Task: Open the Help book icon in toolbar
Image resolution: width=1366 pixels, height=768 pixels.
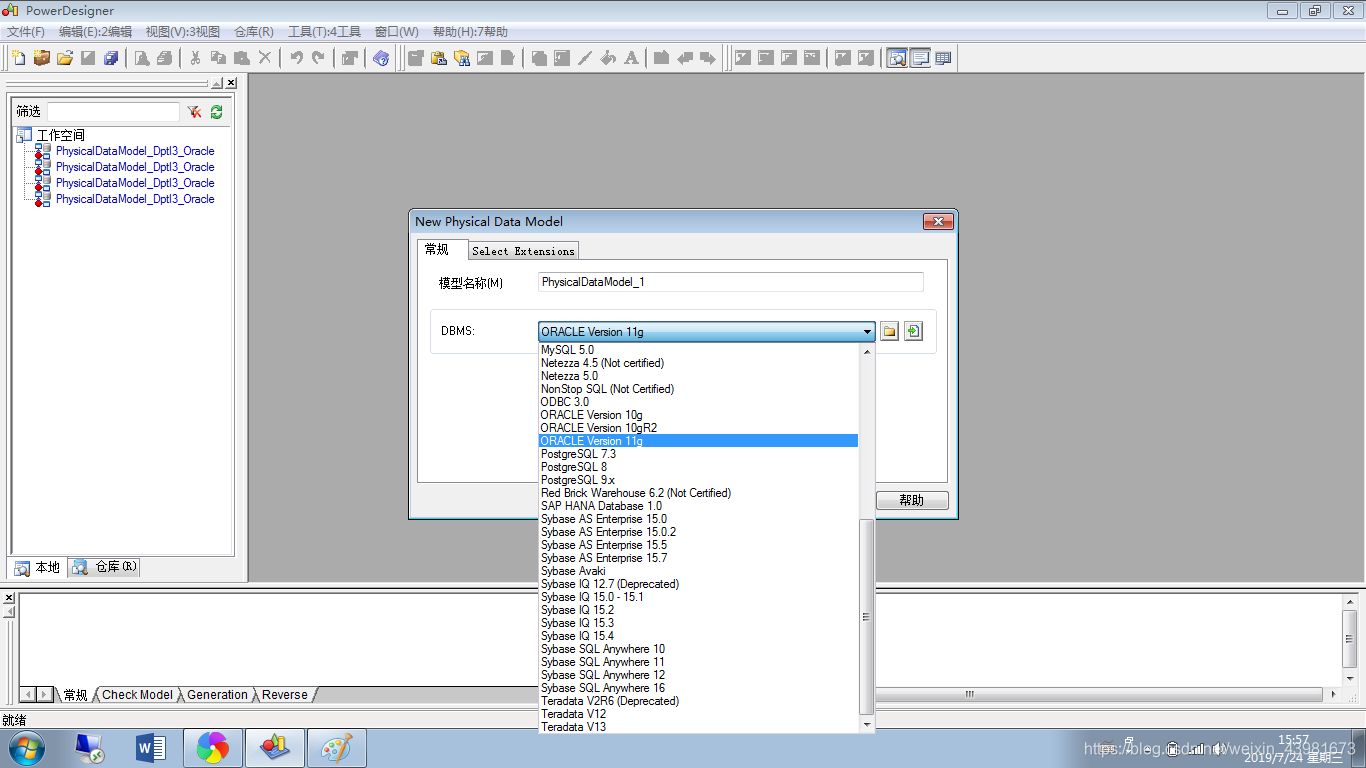Action: (x=381, y=58)
